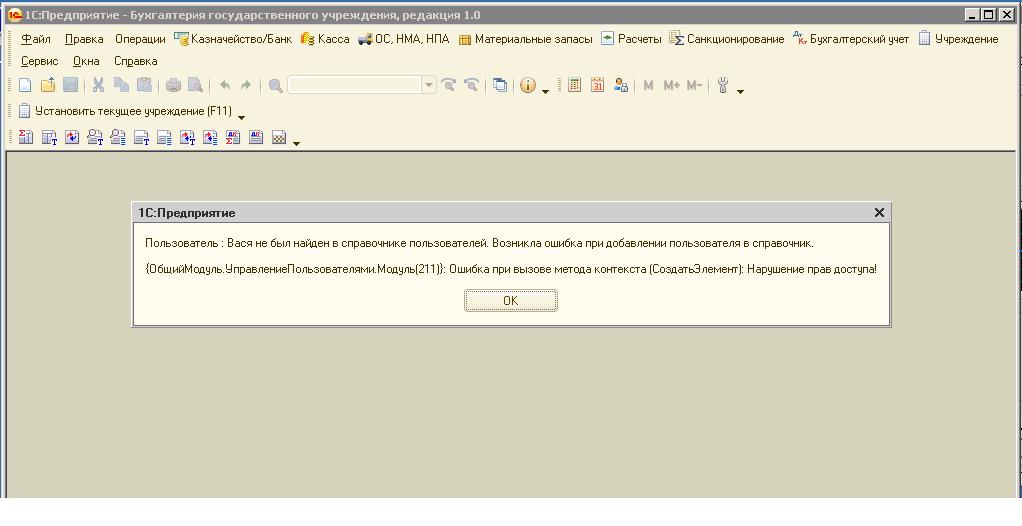Click the document icon with T
The width and height of the screenshot is (1022, 526).
tap(141, 137)
